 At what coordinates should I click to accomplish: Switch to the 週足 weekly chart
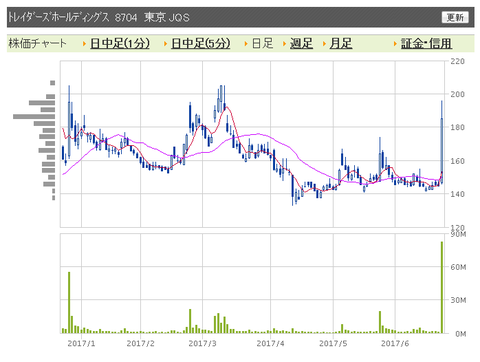pyautogui.click(x=301, y=43)
